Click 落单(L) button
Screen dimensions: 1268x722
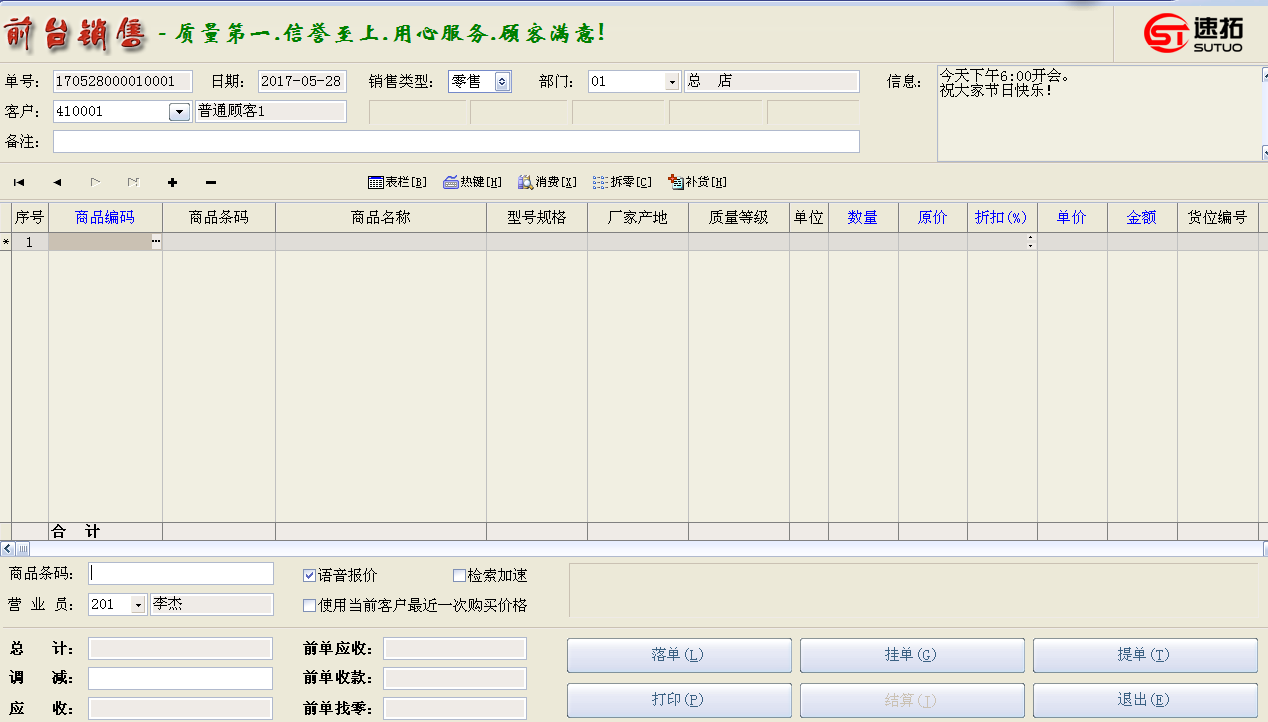coord(679,655)
